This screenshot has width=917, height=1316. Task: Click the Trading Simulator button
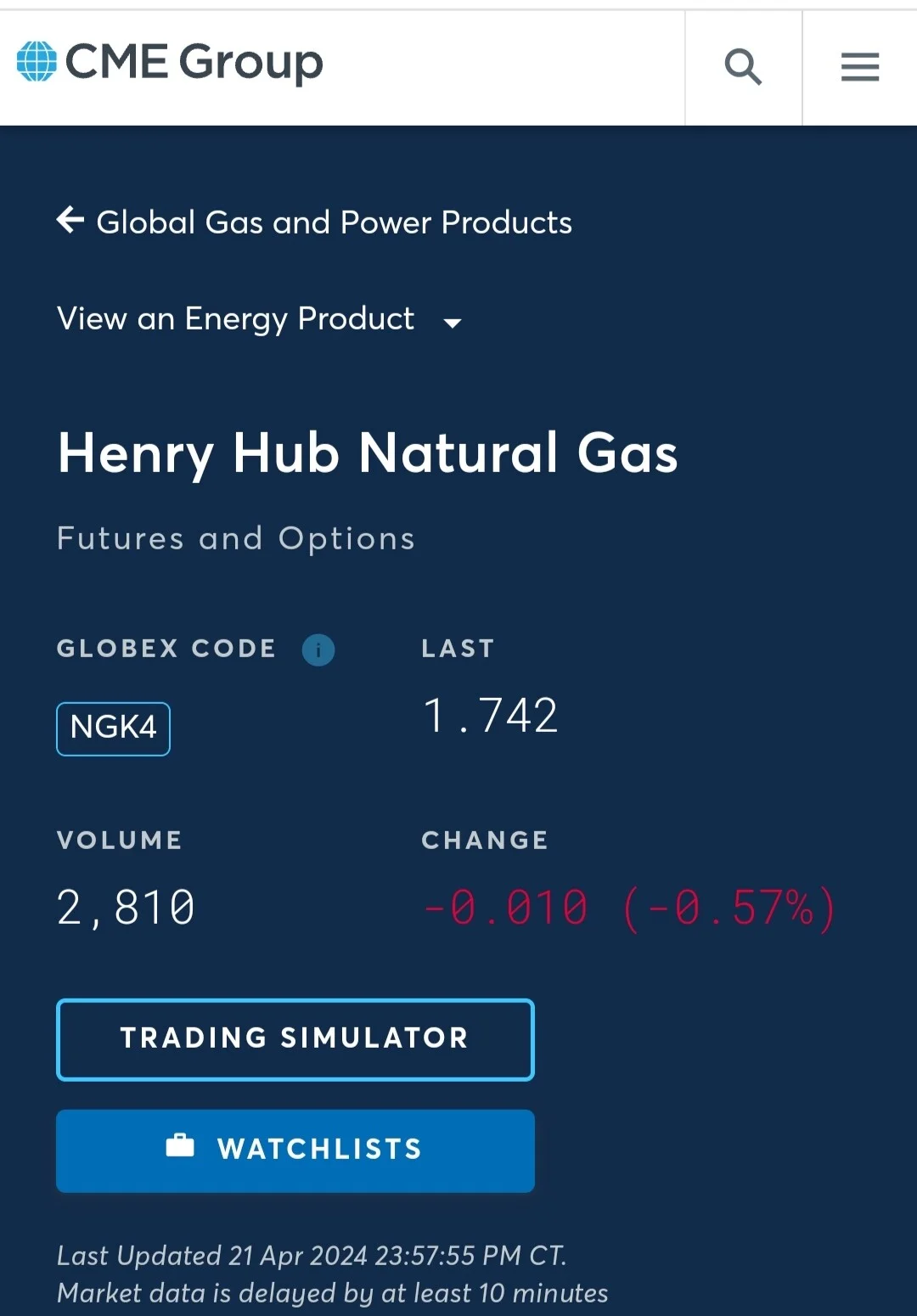pos(295,1039)
